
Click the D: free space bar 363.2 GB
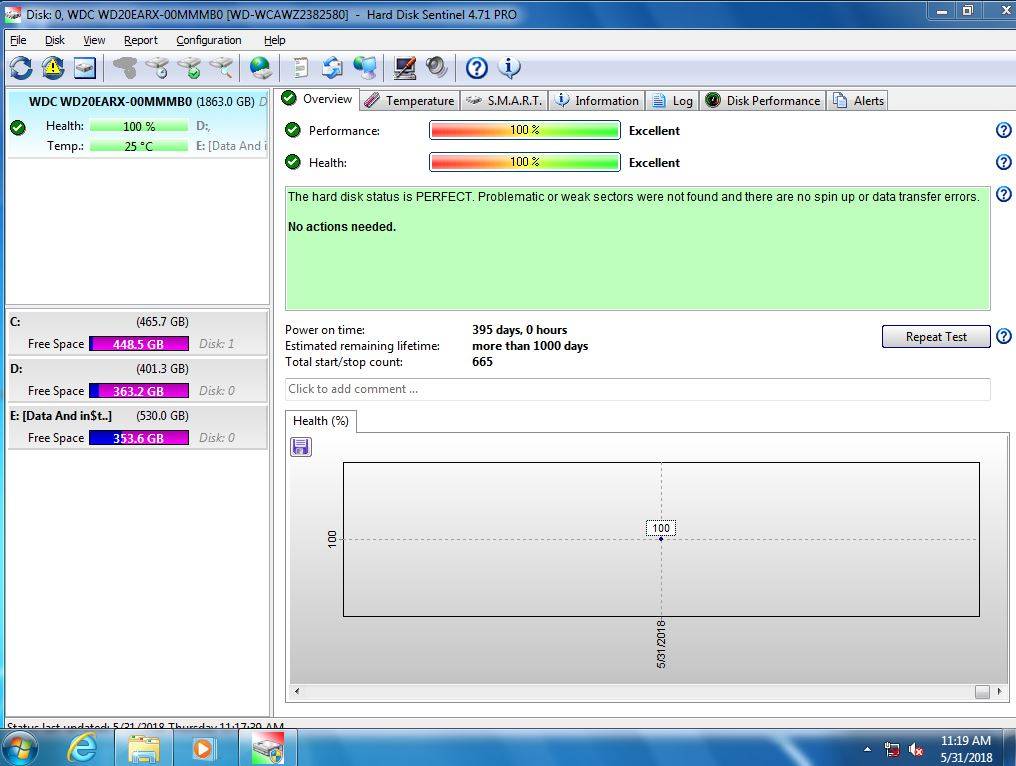click(x=139, y=391)
